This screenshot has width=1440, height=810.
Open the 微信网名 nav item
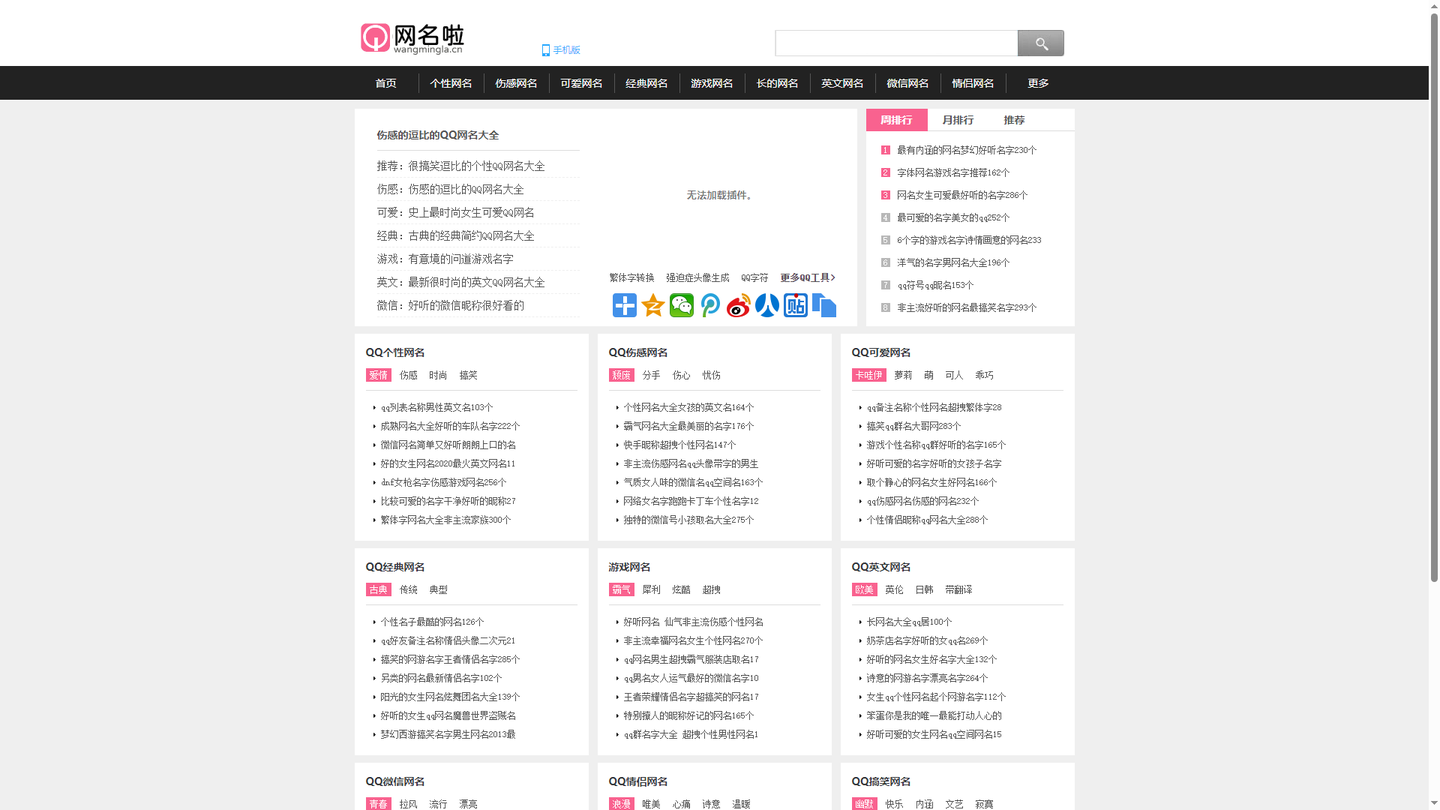[x=907, y=83]
